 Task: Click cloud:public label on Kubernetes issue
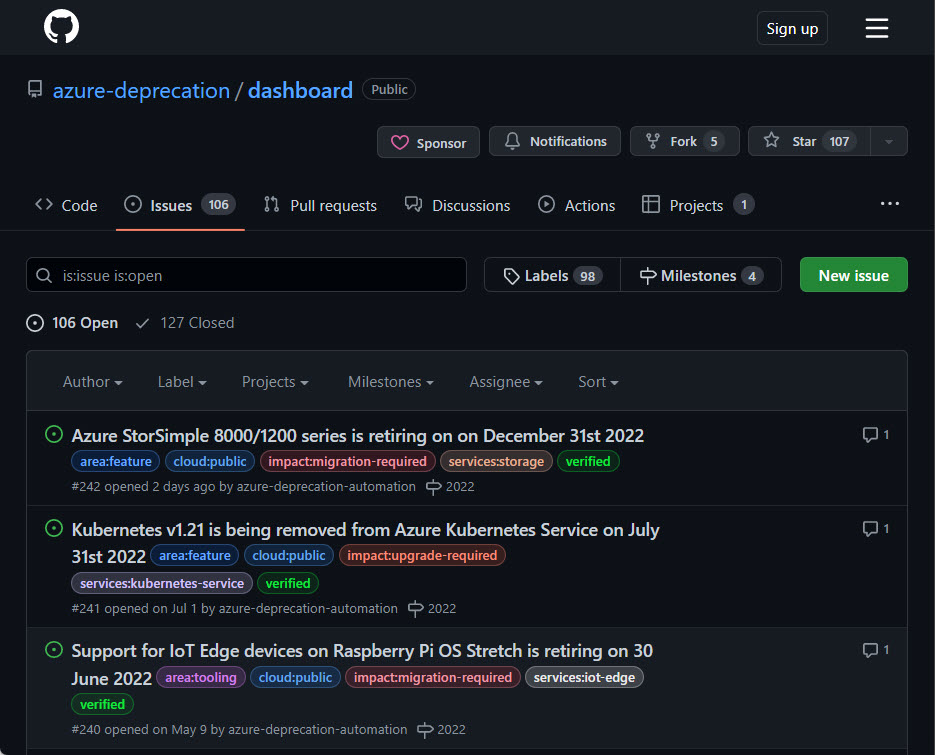[x=289, y=556]
